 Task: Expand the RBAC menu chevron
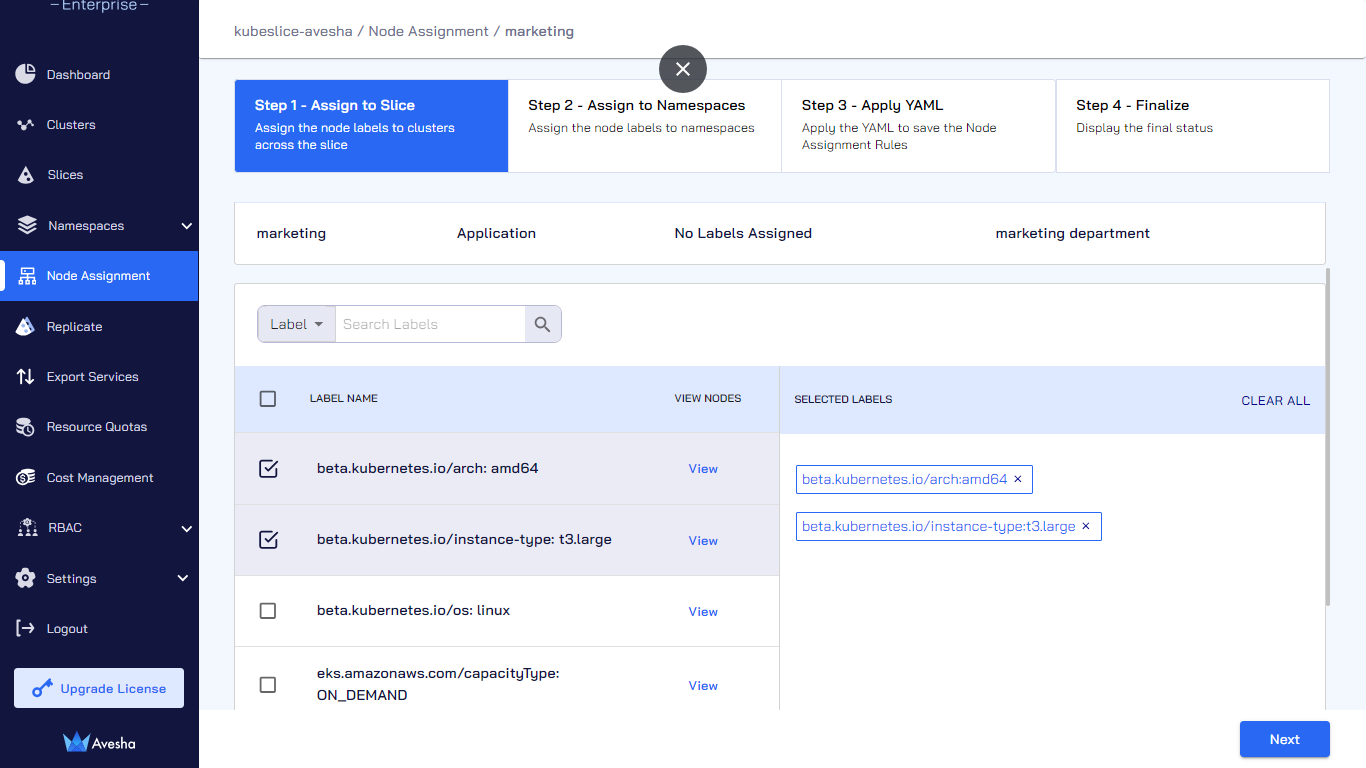186,528
